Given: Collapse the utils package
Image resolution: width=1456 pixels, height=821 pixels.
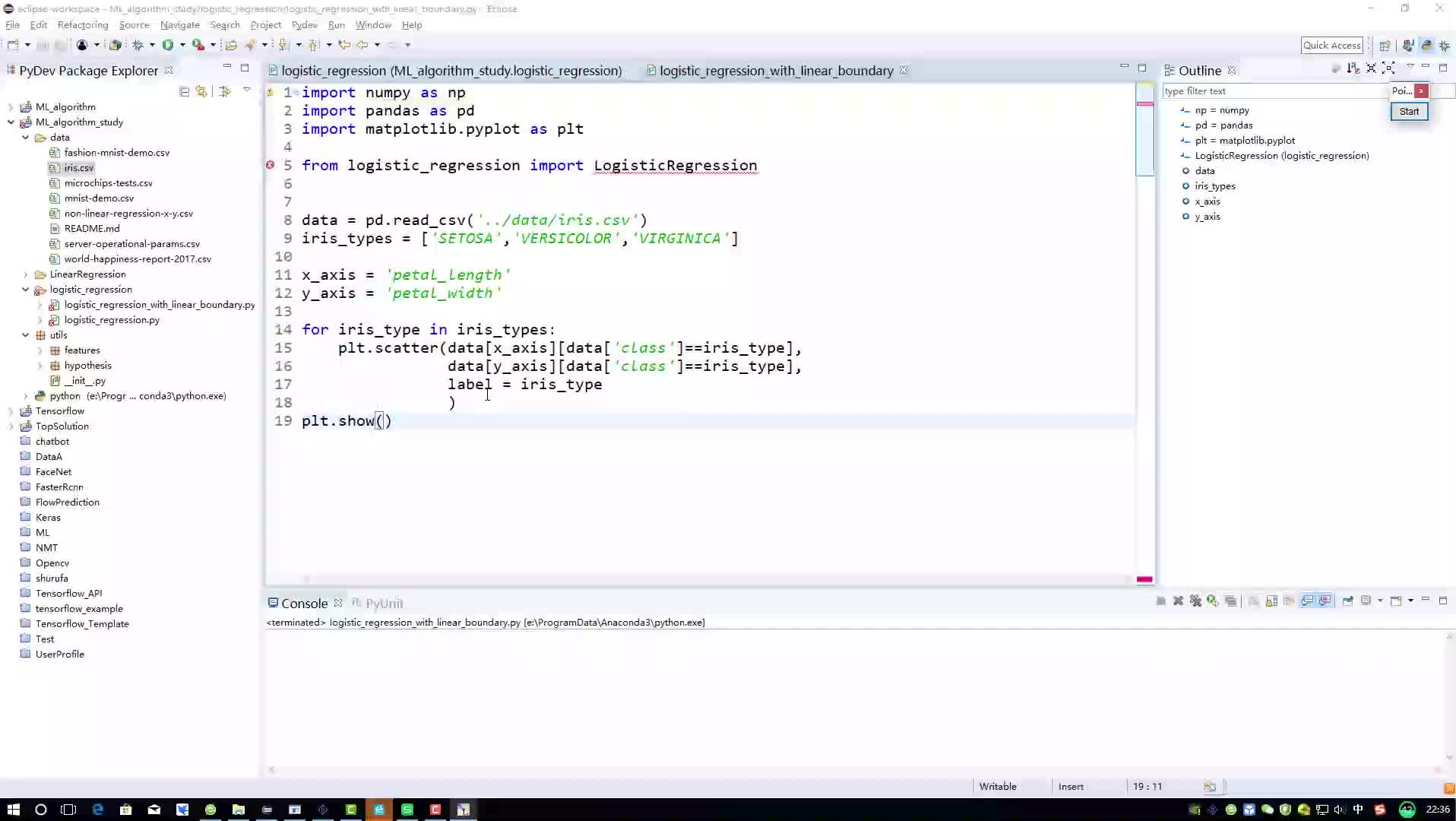Looking at the screenshot, I should [25, 334].
